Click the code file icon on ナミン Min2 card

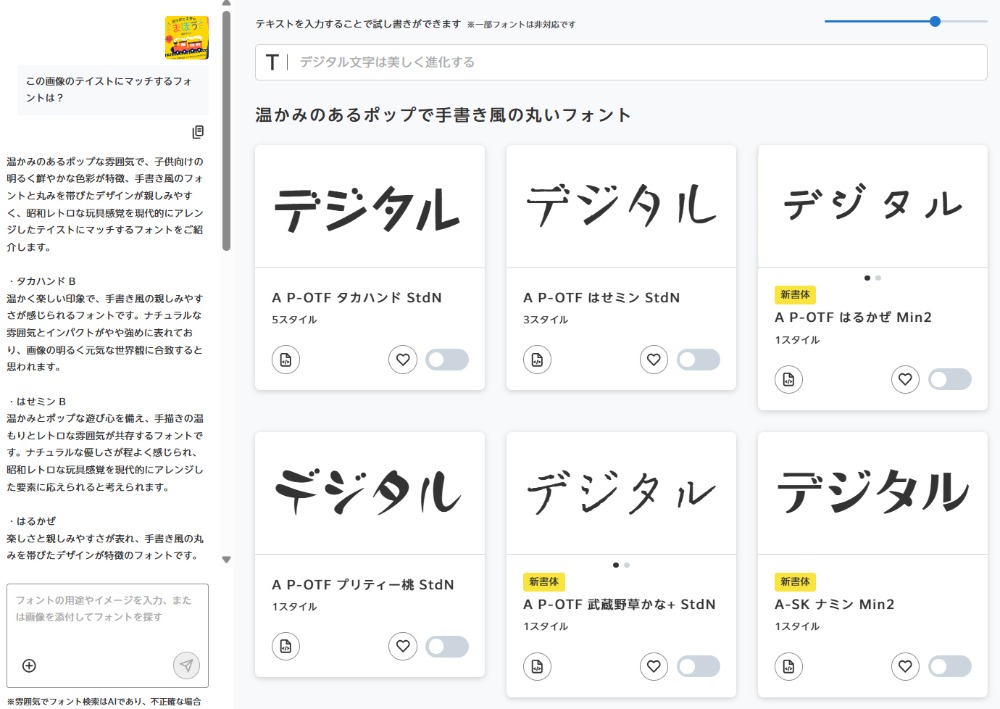pyautogui.click(x=788, y=666)
